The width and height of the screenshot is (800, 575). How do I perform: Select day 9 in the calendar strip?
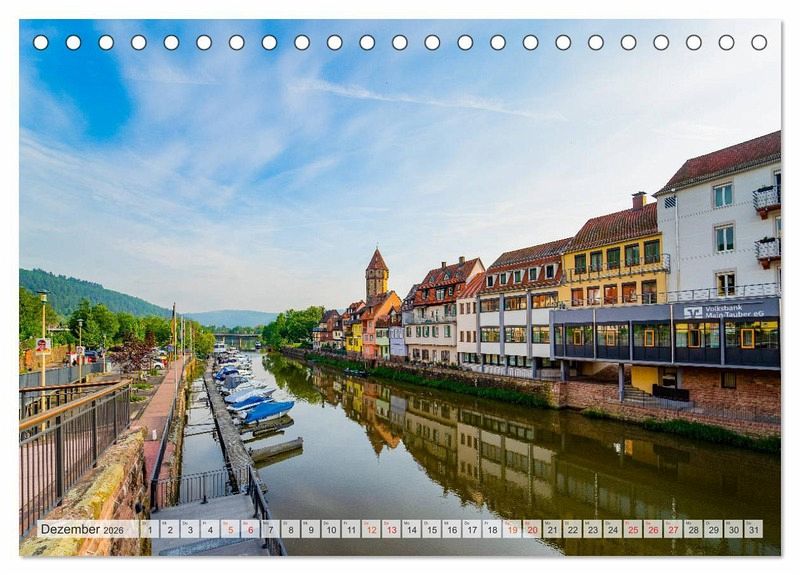tap(311, 529)
